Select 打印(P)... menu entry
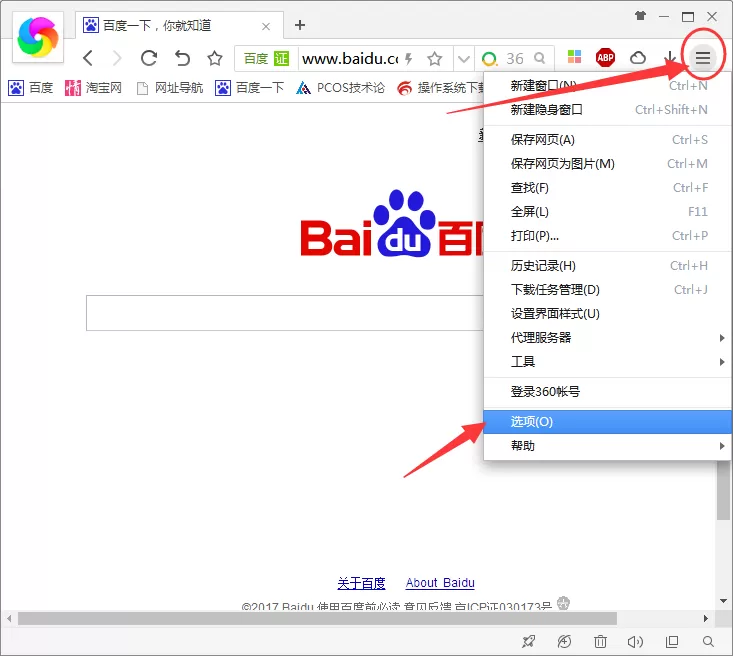The width and height of the screenshot is (733, 656). (608, 235)
